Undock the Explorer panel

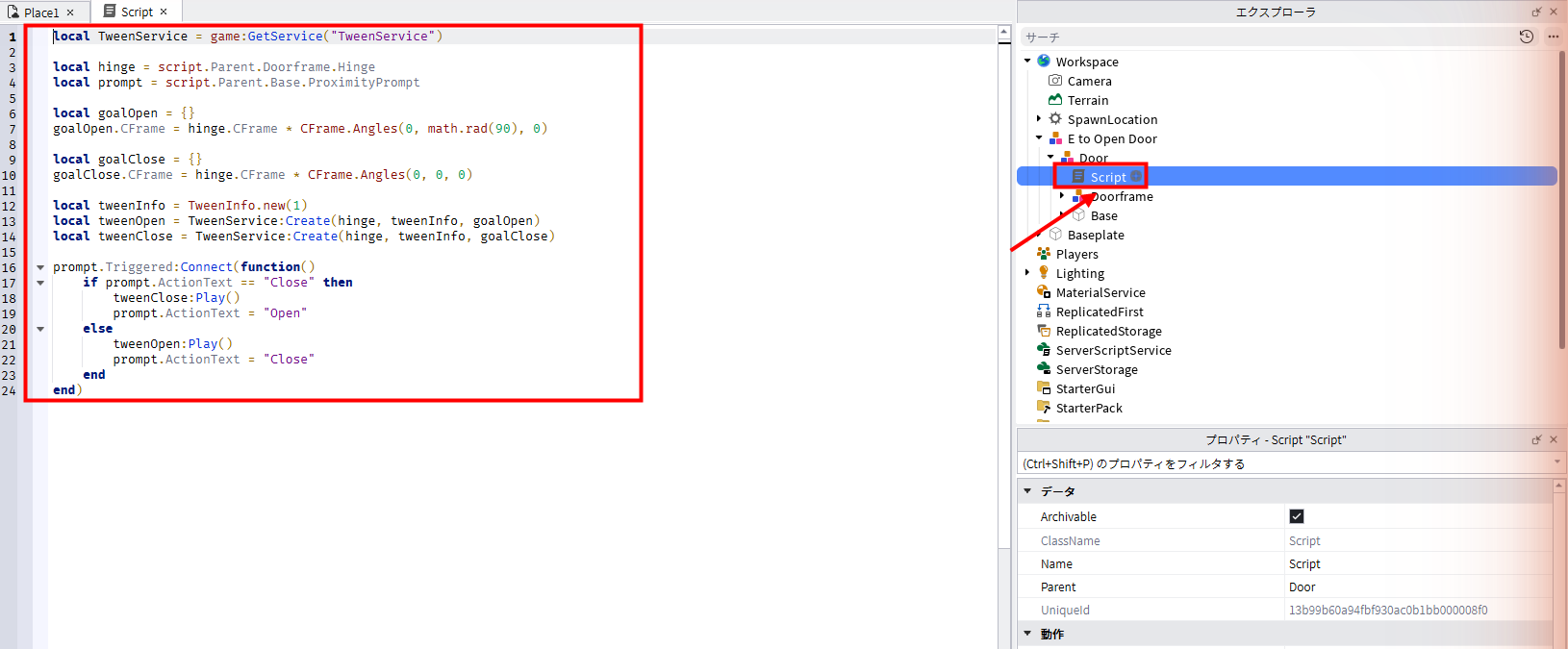1536,12
